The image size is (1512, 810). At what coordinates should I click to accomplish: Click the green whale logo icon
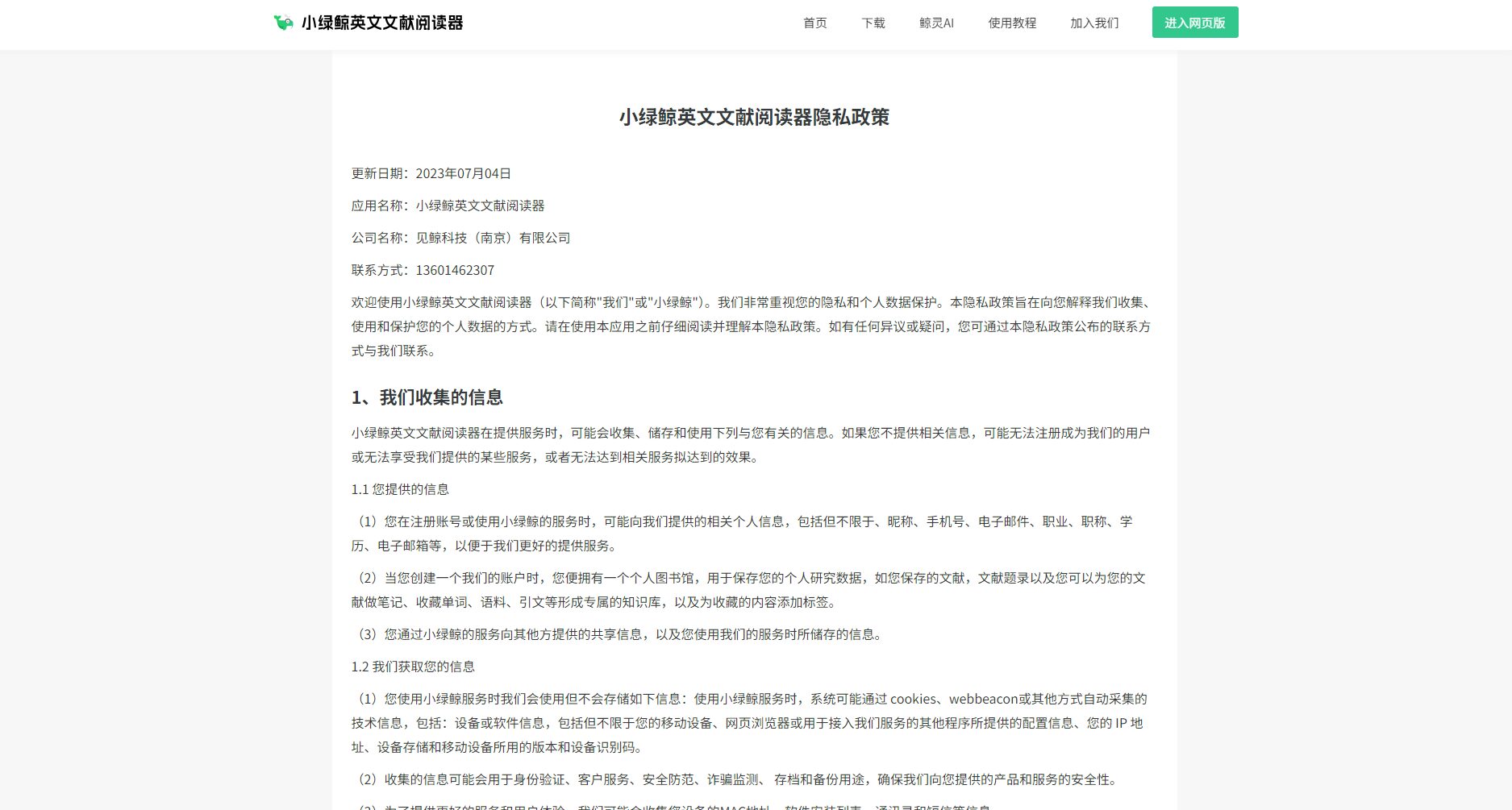point(283,23)
